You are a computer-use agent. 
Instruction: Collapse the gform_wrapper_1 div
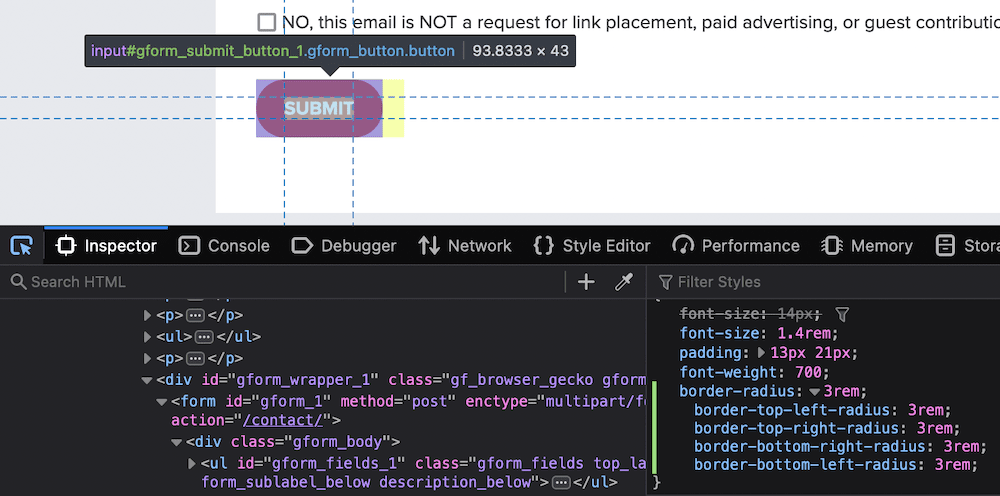click(x=147, y=381)
